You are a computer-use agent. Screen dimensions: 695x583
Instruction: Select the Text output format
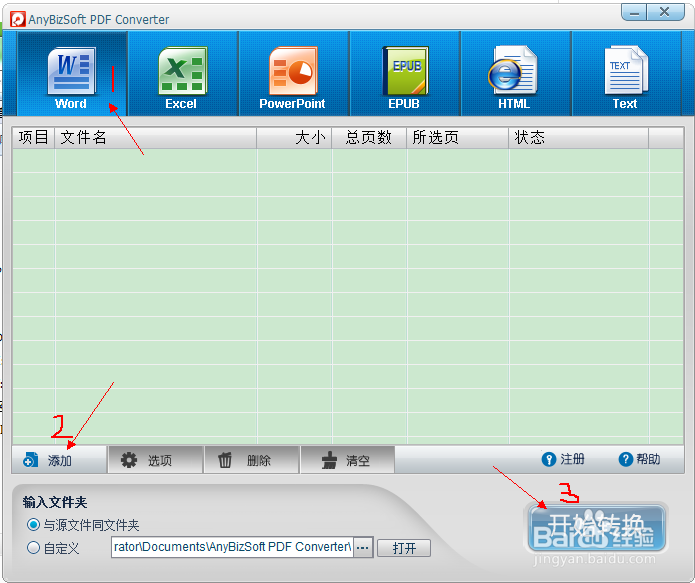[x=626, y=74]
